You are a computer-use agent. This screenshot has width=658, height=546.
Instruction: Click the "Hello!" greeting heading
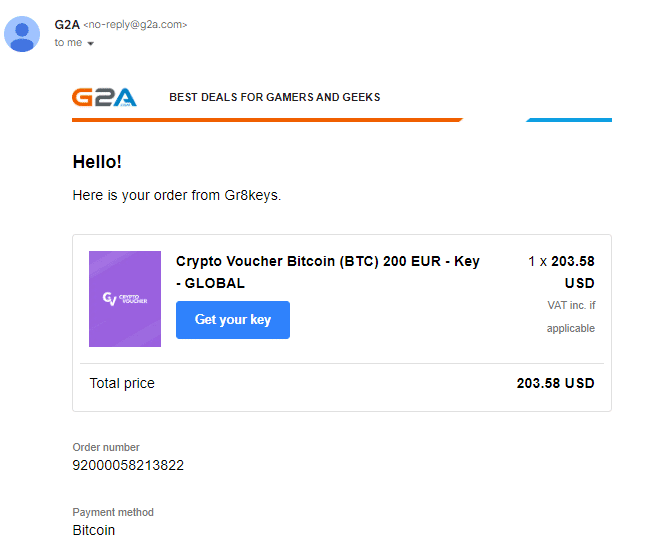pyautogui.click(x=98, y=162)
